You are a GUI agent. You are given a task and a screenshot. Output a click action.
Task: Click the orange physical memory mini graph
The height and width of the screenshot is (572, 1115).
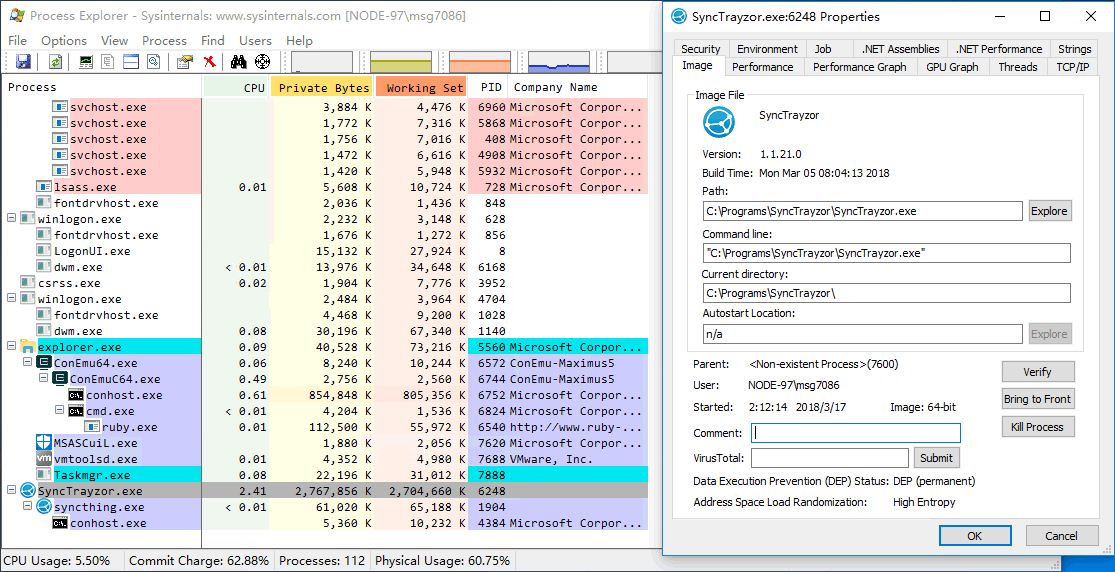click(480, 62)
